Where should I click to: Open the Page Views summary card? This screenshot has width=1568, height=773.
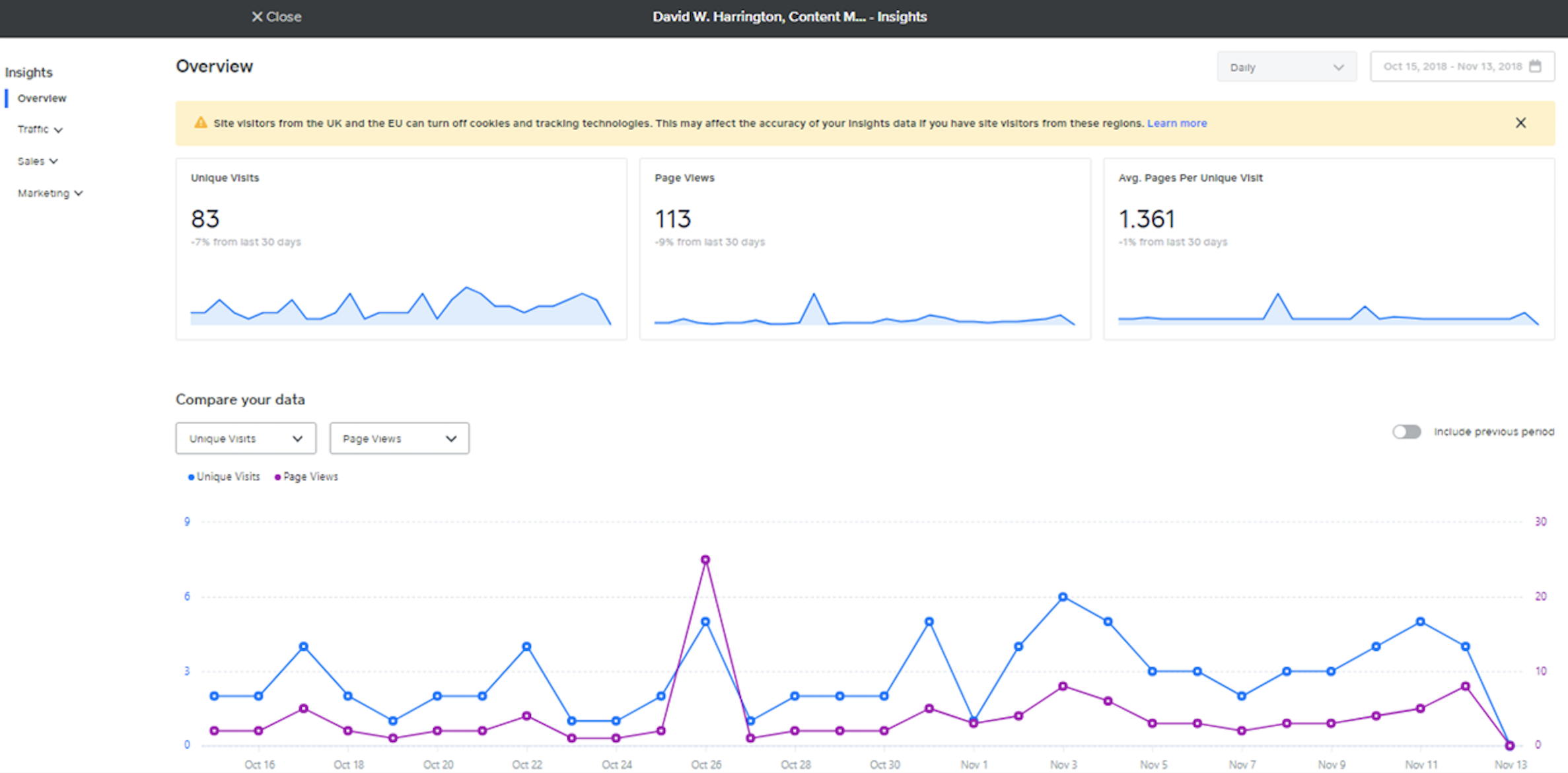[865, 249]
